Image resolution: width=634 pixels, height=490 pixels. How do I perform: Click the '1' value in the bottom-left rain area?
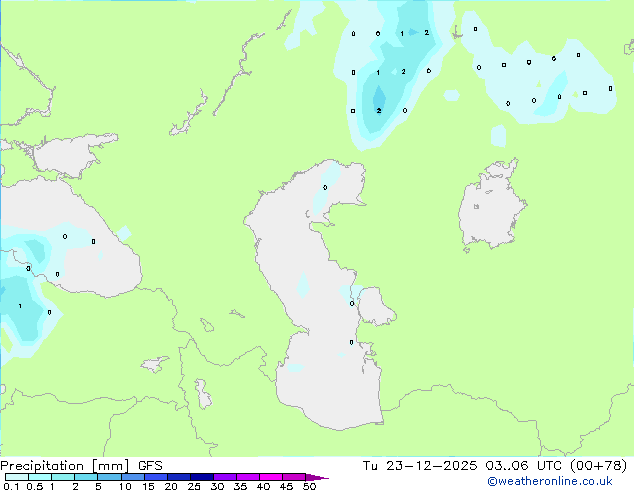point(20,306)
